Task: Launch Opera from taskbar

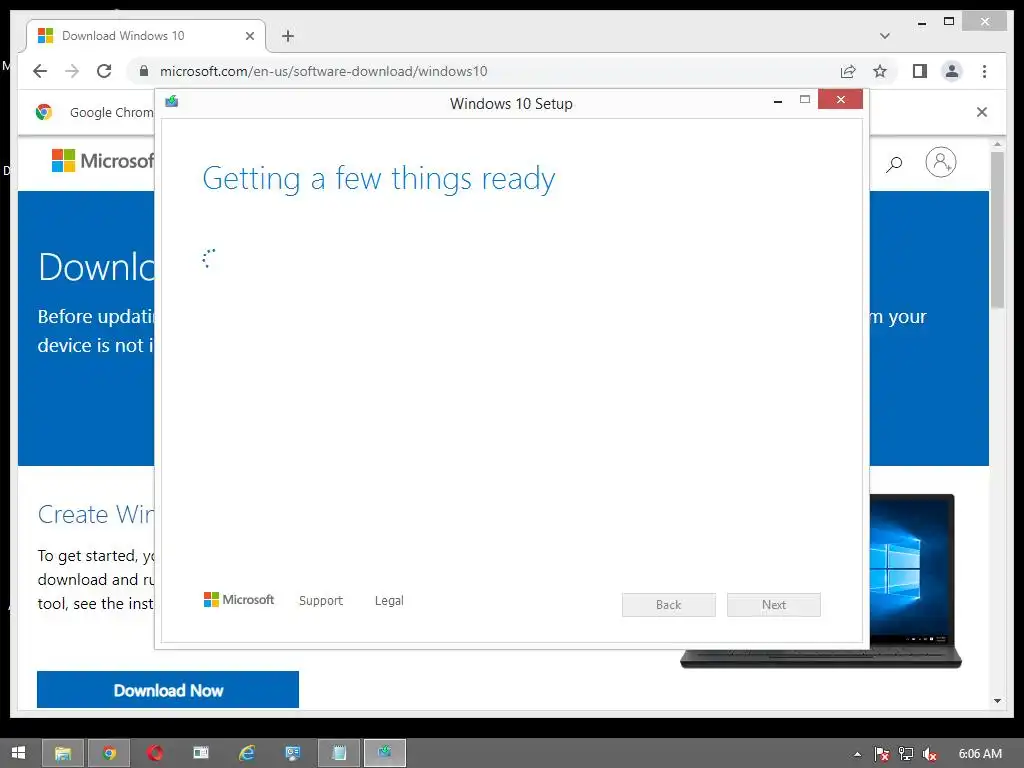Action: [155, 753]
